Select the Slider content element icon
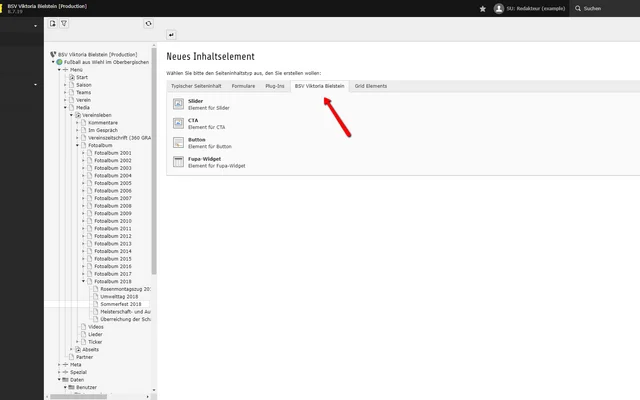This screenshot has height=400, width=640. click(178, 103)
